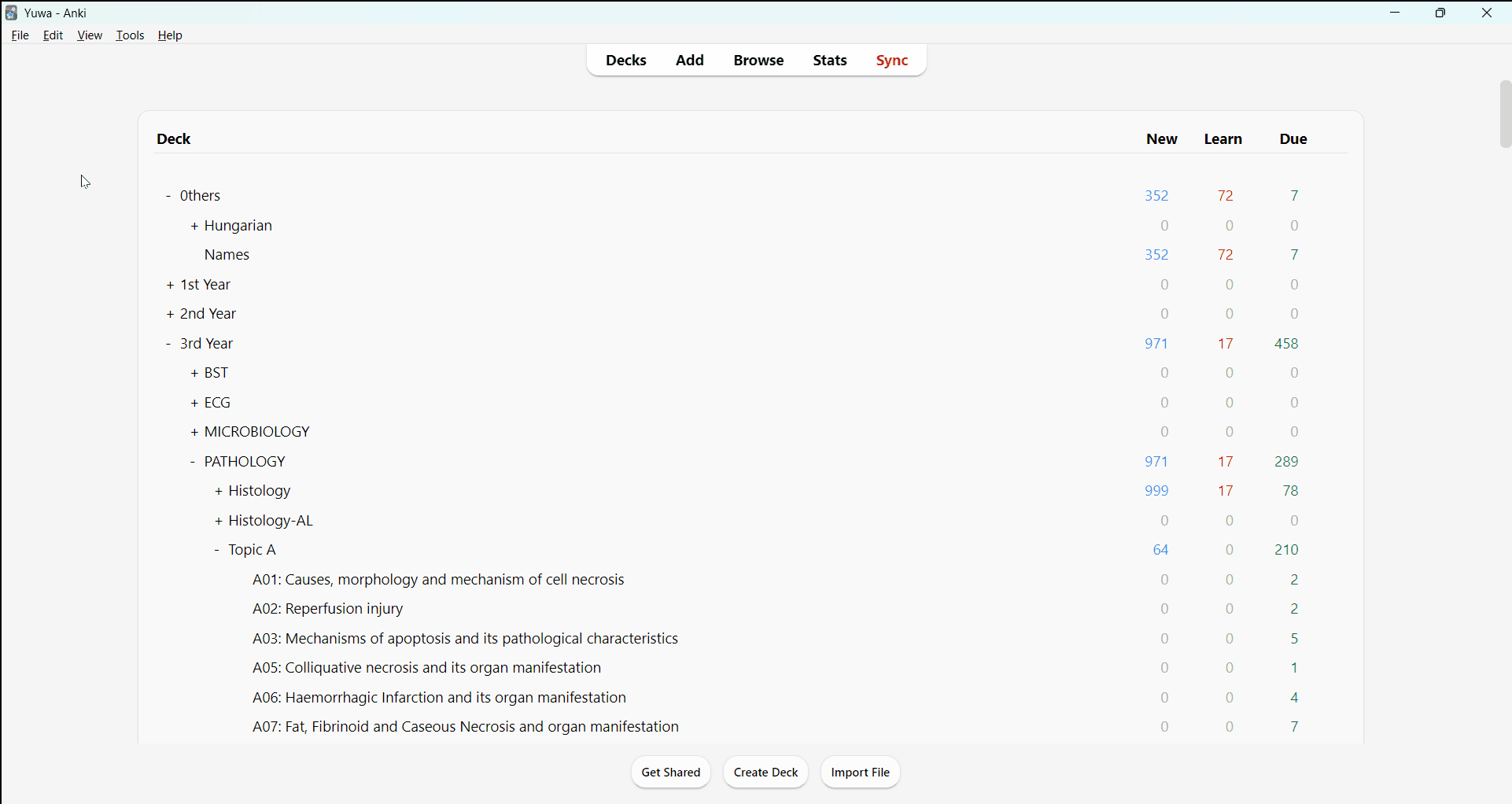Open the Edit menu
Image resolution: width=1512 pixels, height=804 pixels.
53,35
